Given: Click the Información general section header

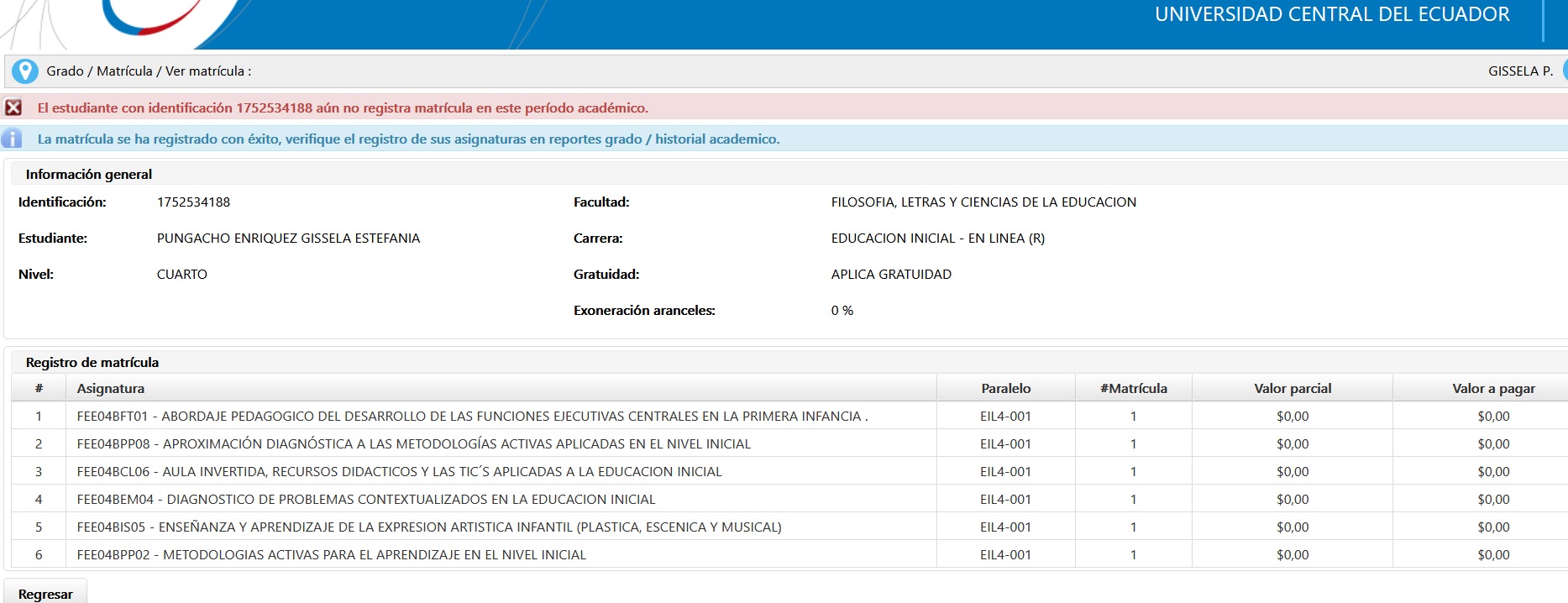Looking at the screenshot, I should pos(89,174).
